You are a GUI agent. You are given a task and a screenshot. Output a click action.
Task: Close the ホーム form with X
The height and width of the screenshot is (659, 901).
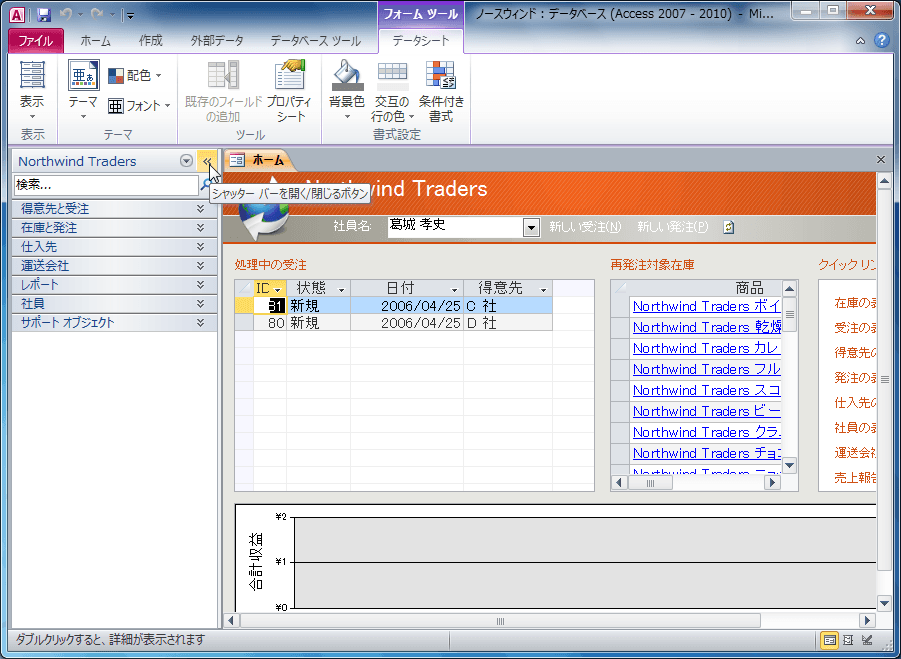(880, 160)
